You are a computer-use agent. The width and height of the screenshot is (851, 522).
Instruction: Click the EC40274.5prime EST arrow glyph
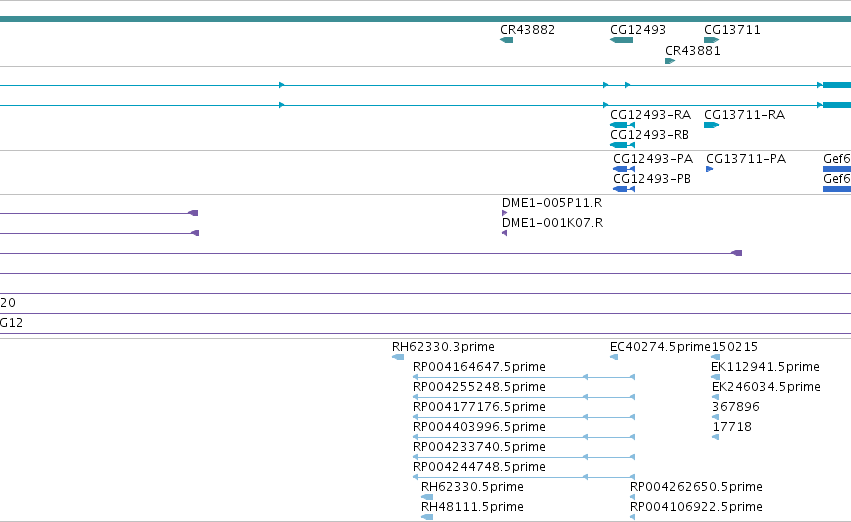[614, 357]
